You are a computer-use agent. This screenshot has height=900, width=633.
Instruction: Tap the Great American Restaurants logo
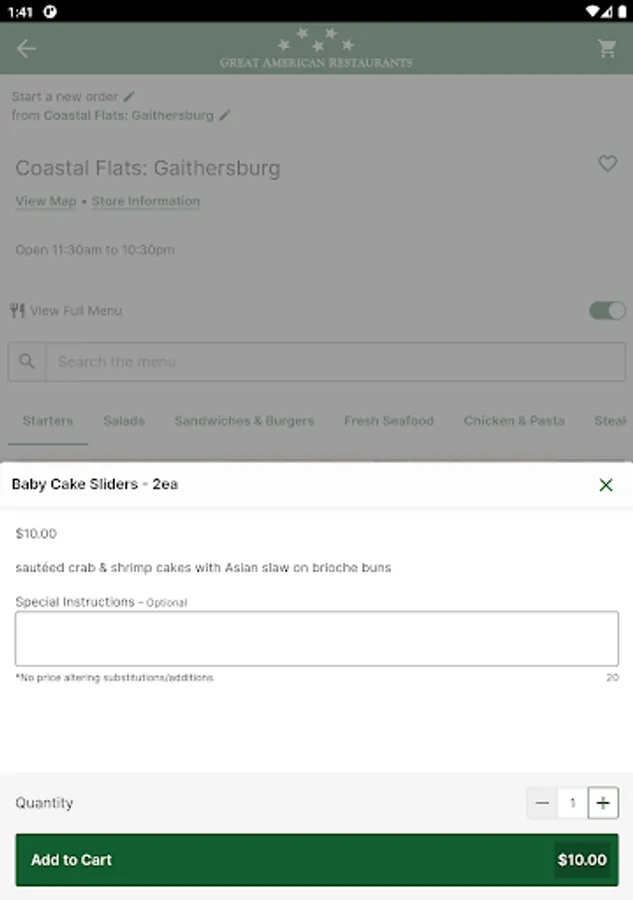(316, 48)
